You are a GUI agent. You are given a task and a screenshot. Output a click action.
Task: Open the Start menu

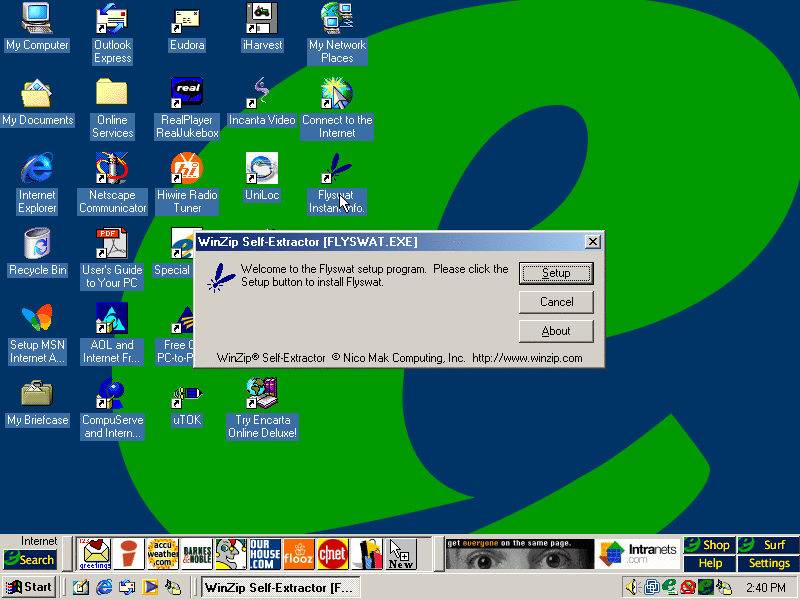(29, 587)
